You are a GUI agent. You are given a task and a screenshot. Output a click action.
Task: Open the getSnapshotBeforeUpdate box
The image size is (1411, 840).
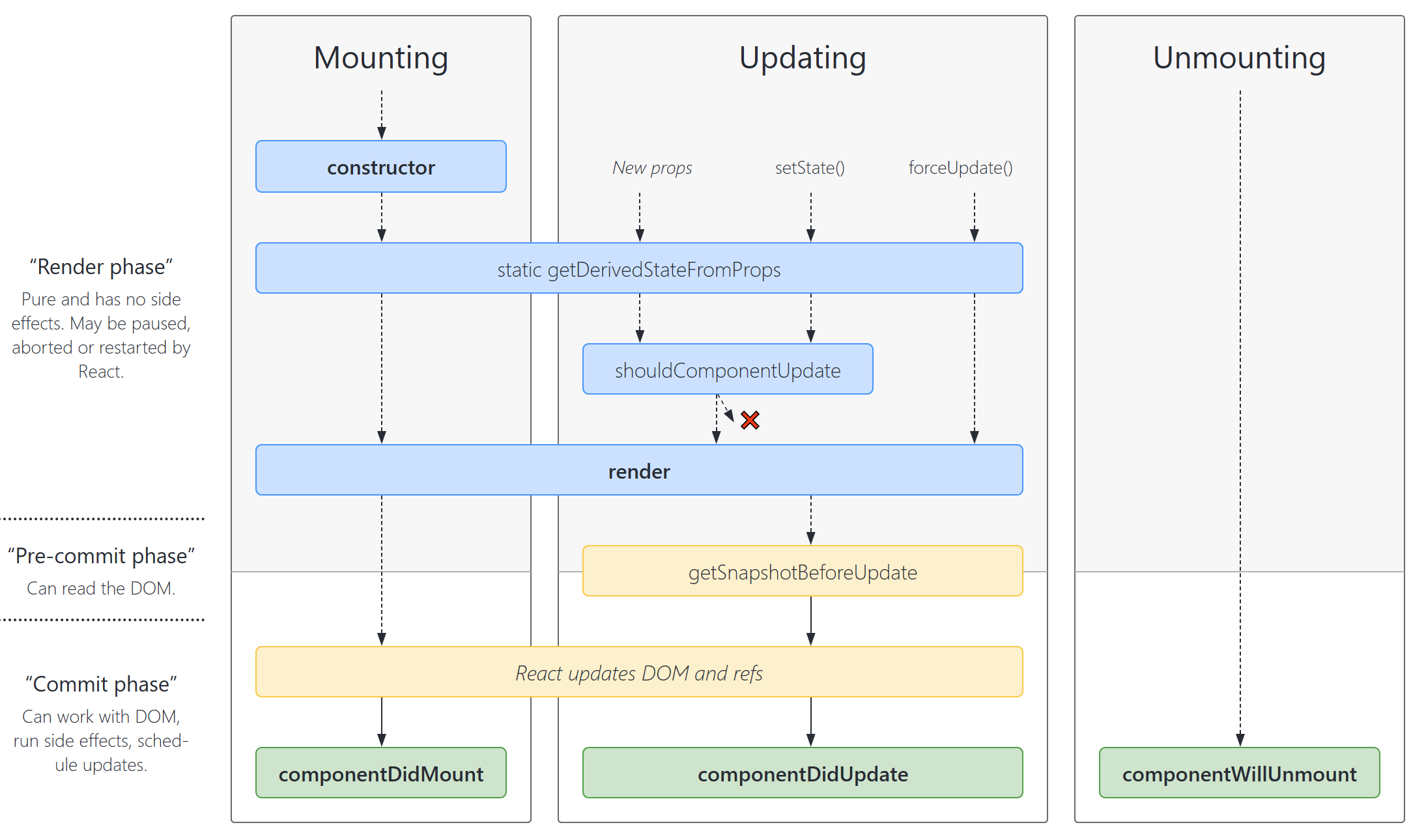pyautogui.click(x=802, y=572)
